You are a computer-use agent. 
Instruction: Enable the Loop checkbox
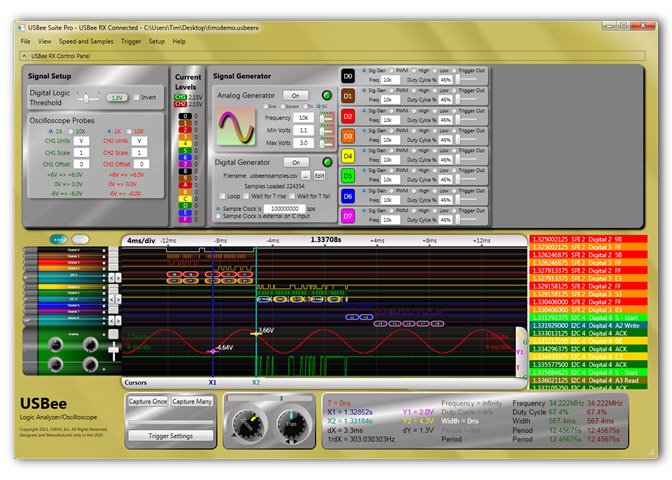[x=222, y=196]
